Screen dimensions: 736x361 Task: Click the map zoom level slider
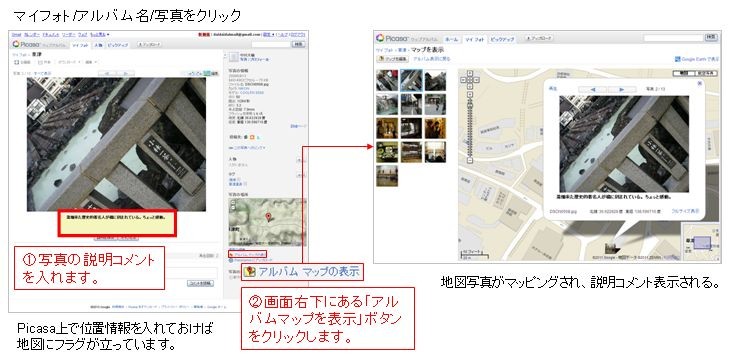pos(470,127)
